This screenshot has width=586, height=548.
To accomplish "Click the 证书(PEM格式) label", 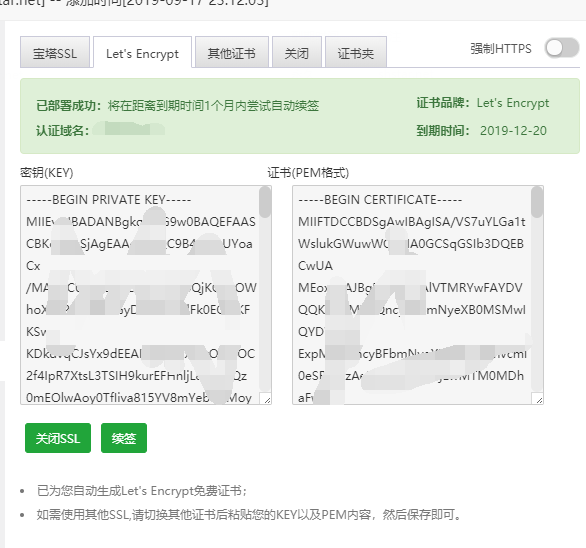I will (x=308, y=173).
